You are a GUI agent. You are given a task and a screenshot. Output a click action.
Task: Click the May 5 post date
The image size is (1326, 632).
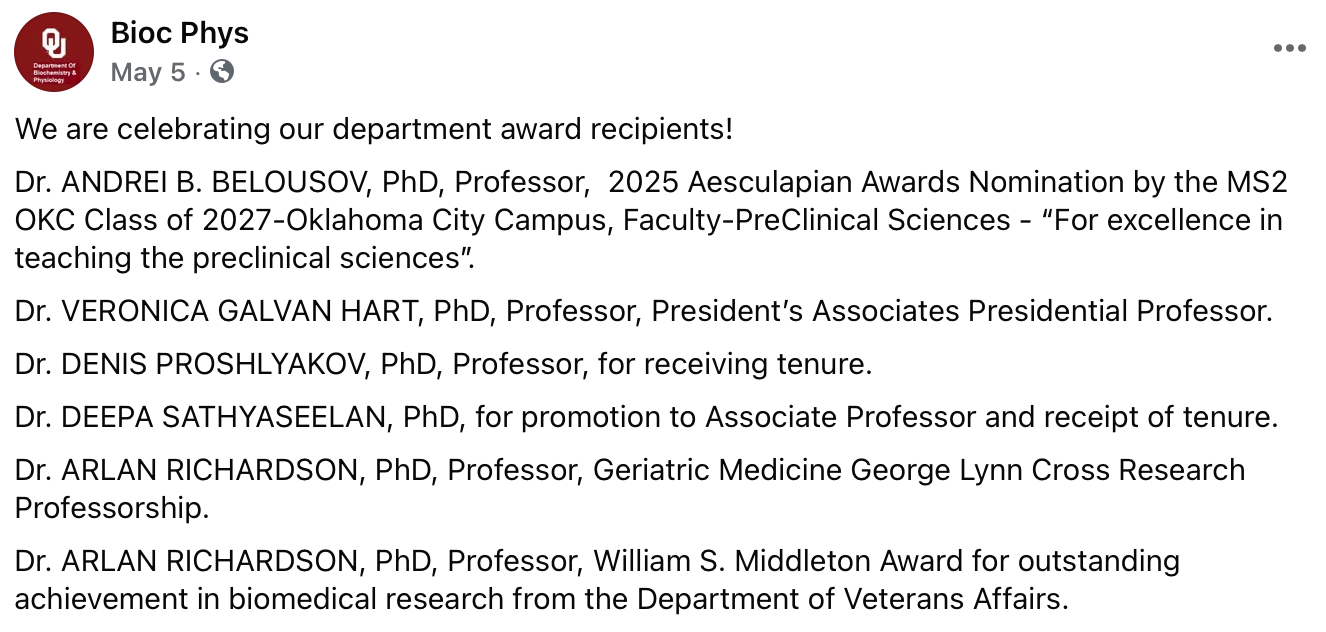click(x=147, y=72)
